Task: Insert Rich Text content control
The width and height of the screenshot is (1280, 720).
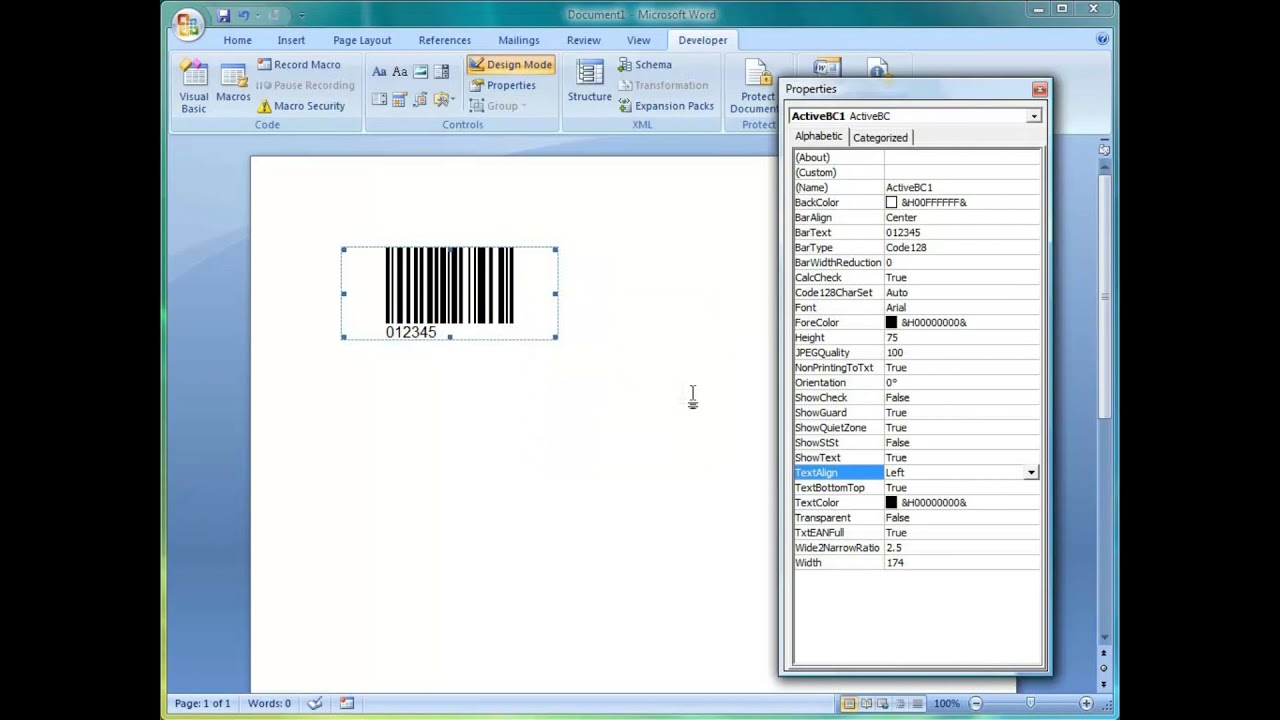Action: pyautogui.click(x=379, y=72)
